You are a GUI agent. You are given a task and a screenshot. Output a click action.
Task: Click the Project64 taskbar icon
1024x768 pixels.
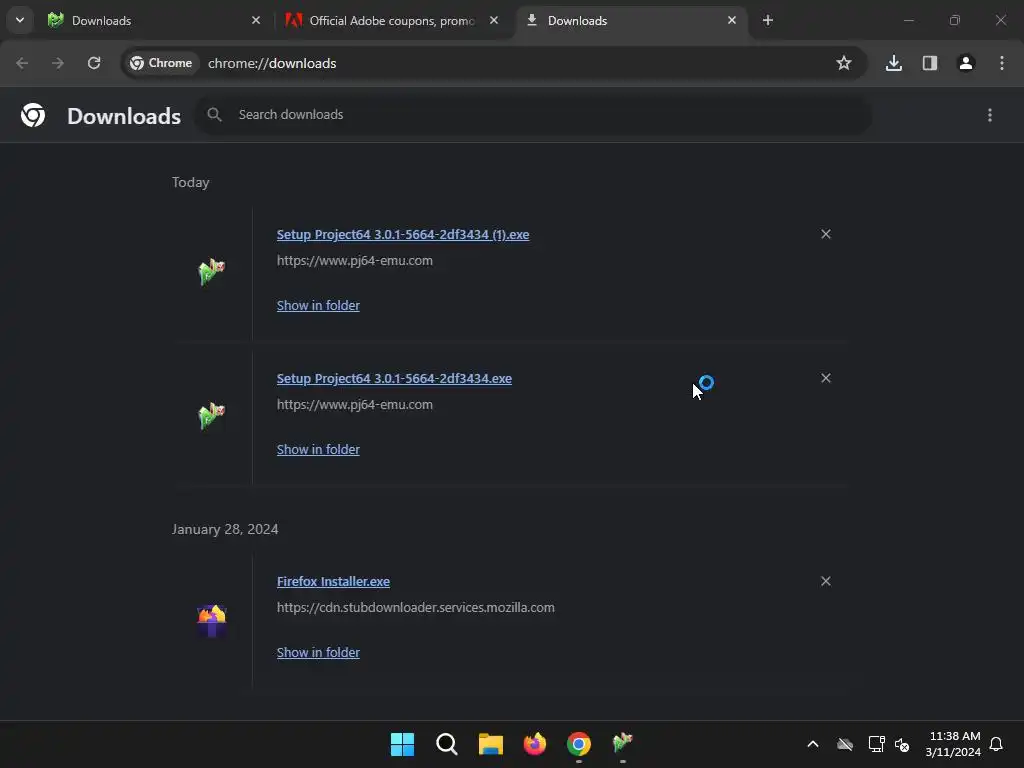[622, 744]
